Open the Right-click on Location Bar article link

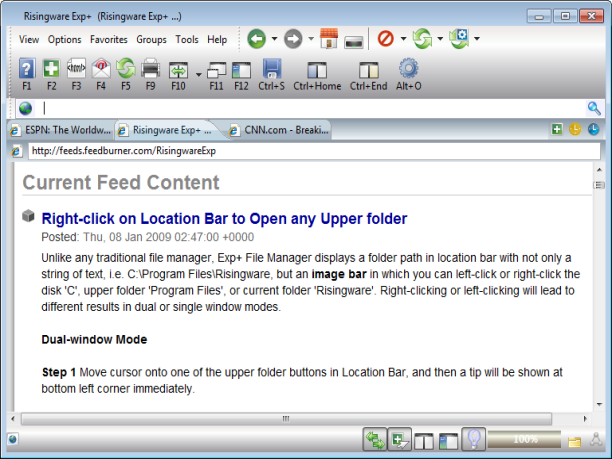(x=224, y=218)
